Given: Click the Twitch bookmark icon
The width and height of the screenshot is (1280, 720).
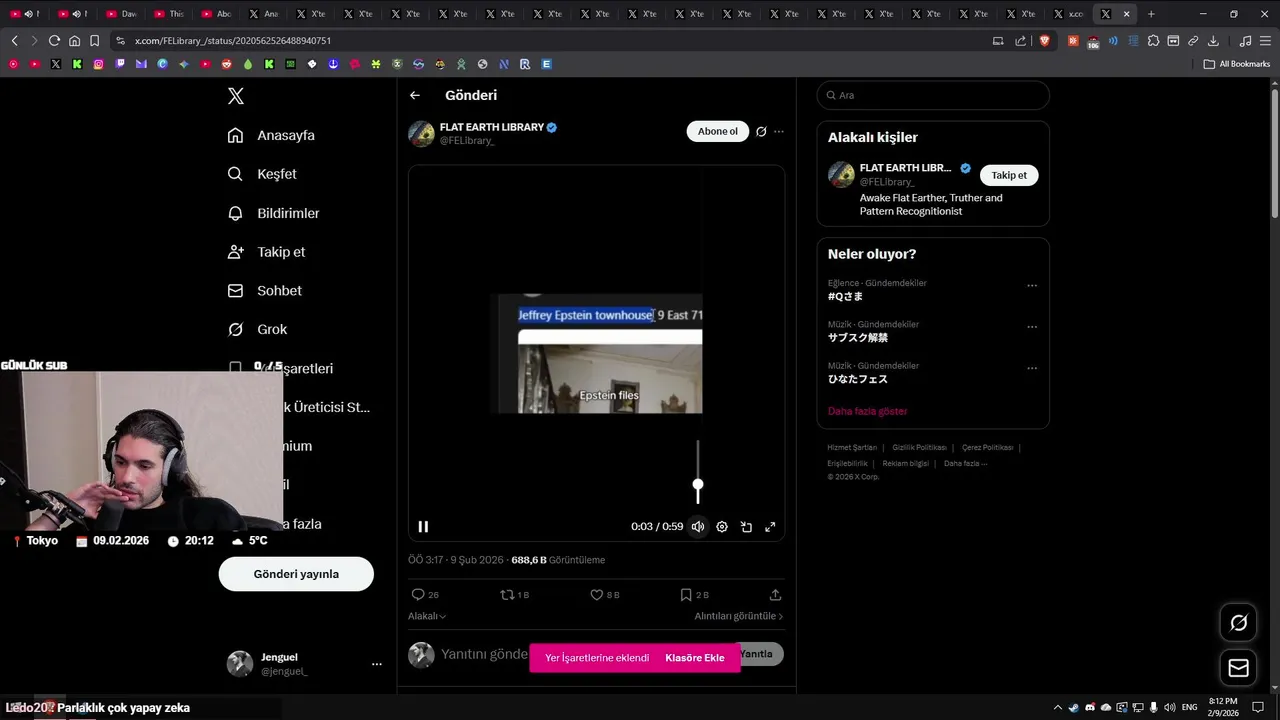Looking at the screenshot, I should [x=120, y=64].
